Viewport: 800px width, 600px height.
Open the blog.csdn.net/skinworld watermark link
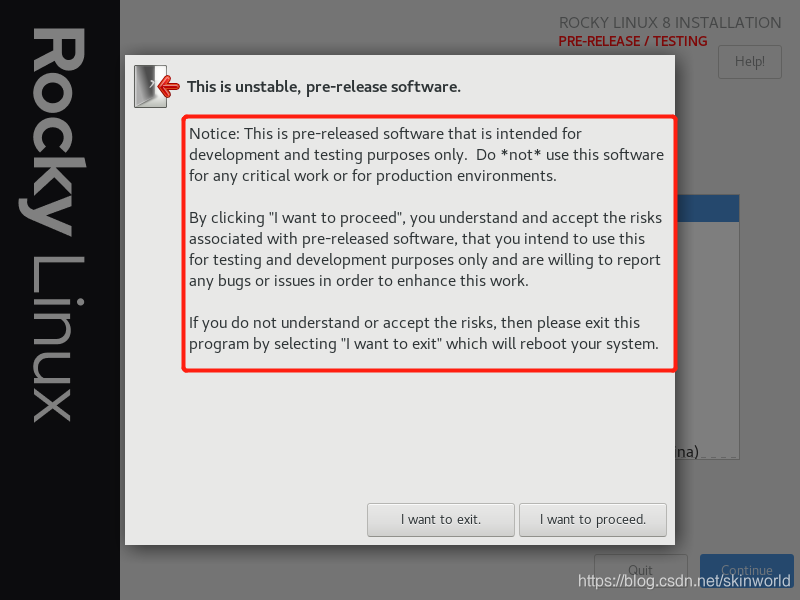684,581
